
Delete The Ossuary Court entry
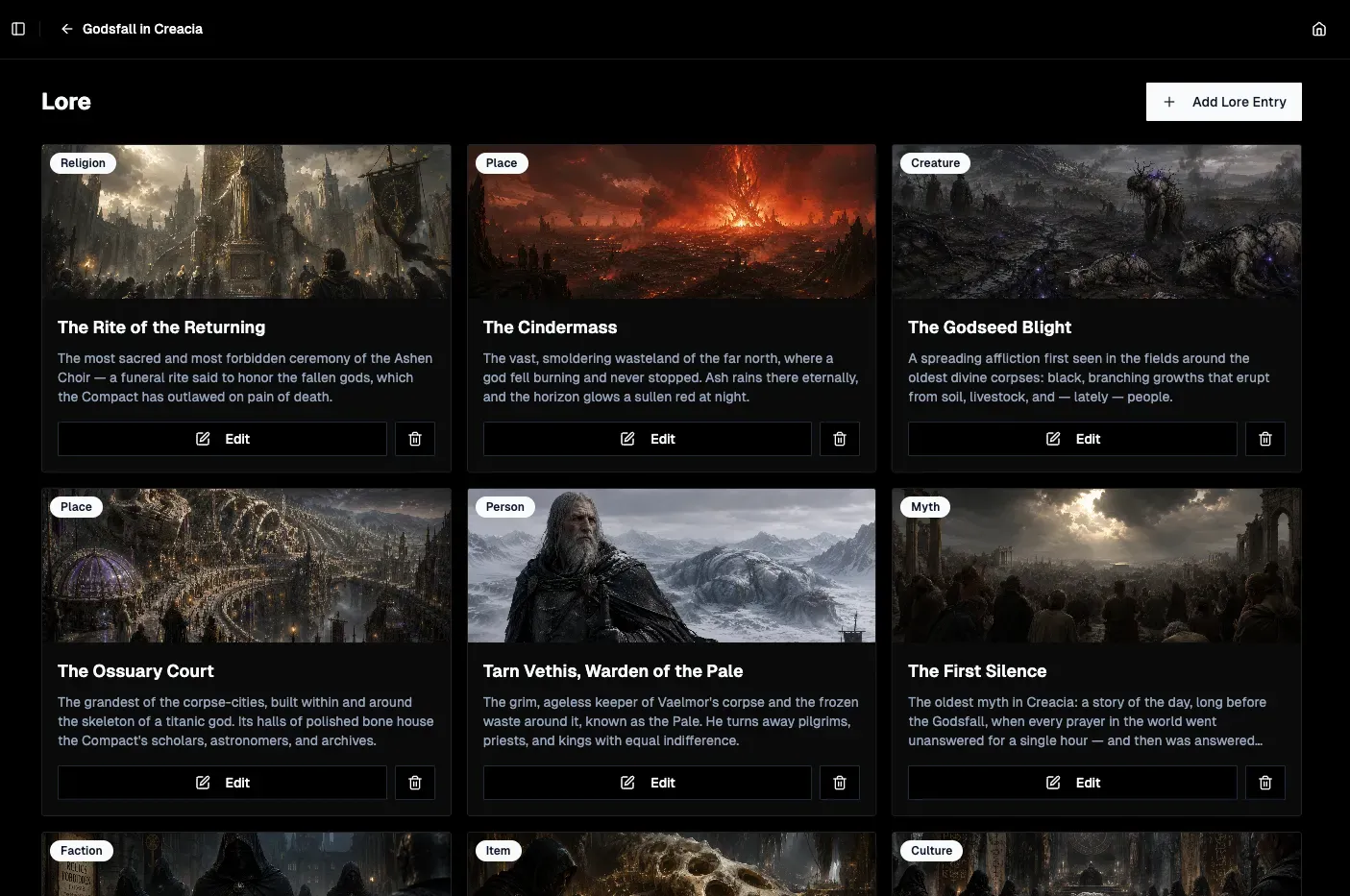tap(415, 783)
